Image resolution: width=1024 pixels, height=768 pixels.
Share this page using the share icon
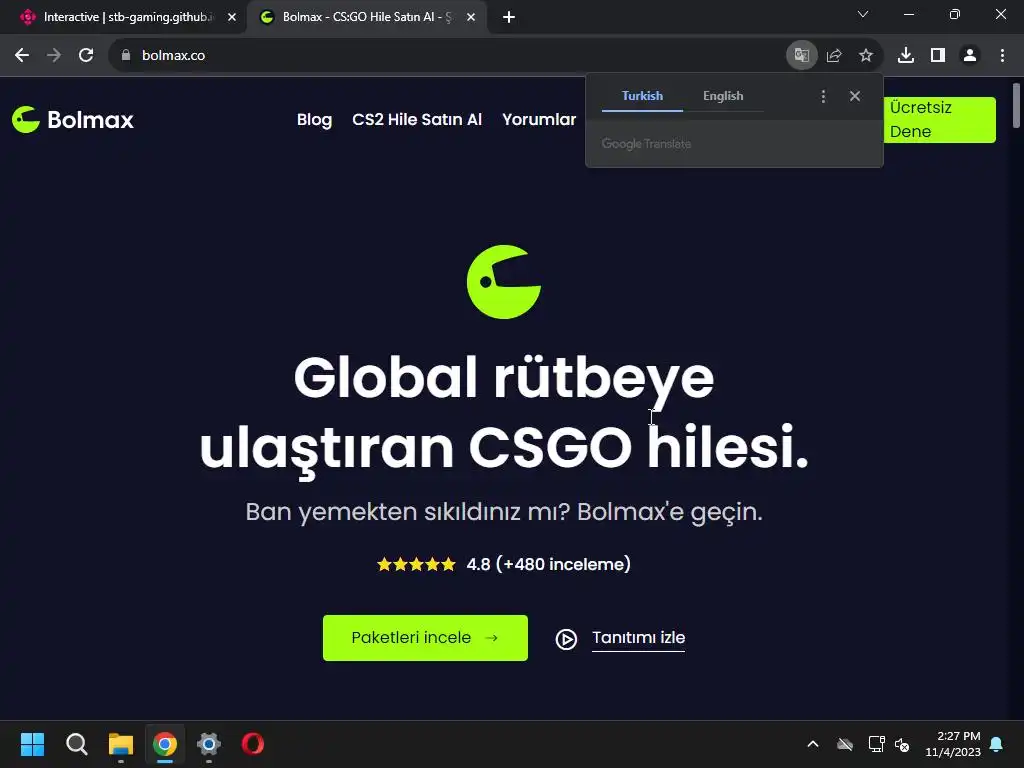(x=834, y=56)
